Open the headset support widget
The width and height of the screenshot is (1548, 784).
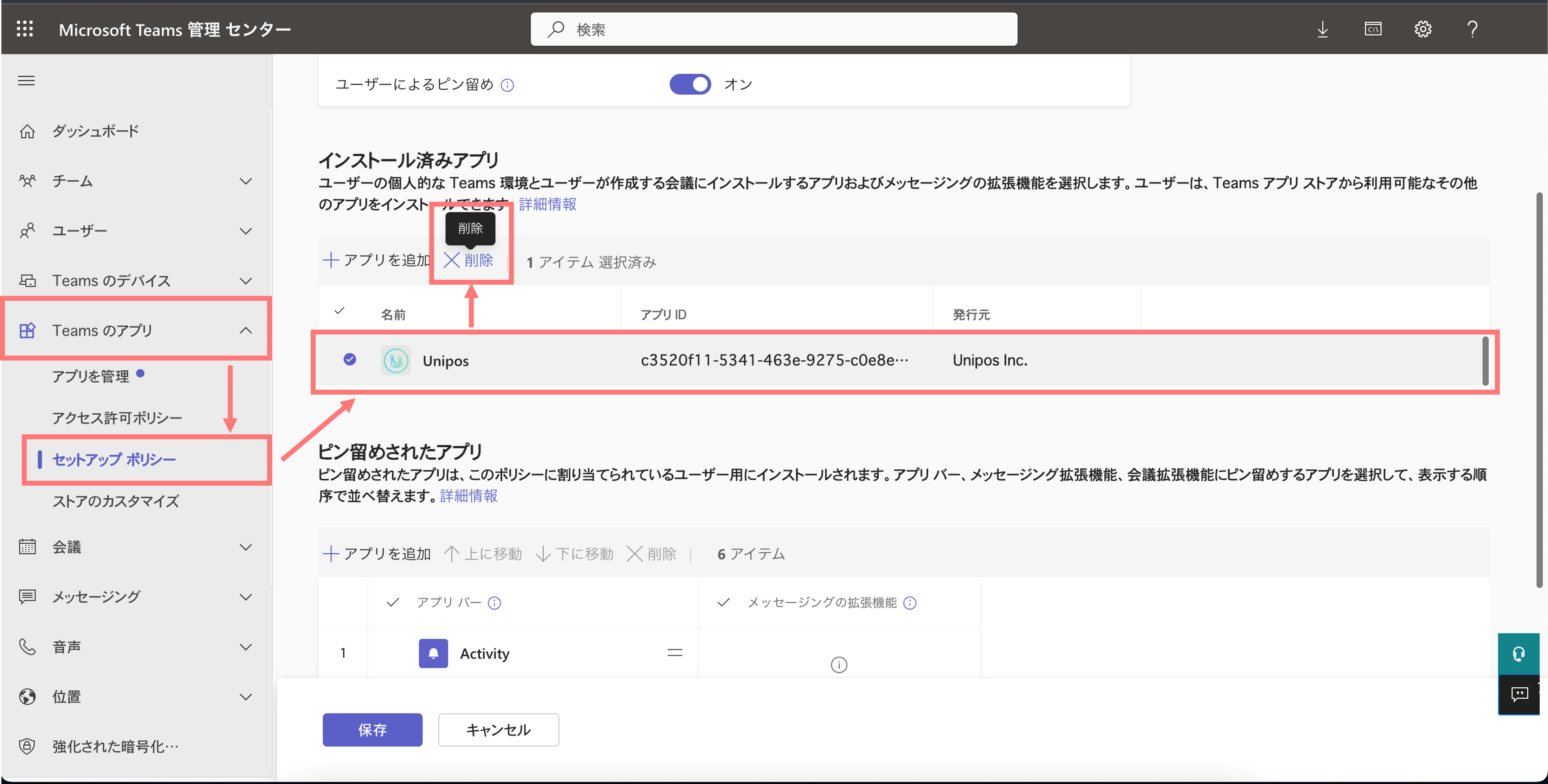(x=1518, y=654)
